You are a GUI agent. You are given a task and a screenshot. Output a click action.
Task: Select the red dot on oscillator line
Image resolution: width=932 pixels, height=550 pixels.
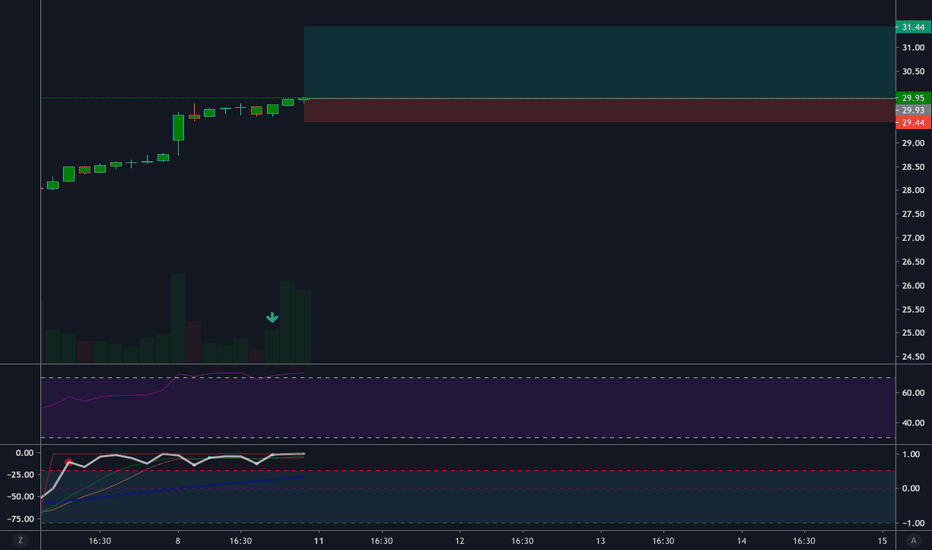(x=69, y=462)
